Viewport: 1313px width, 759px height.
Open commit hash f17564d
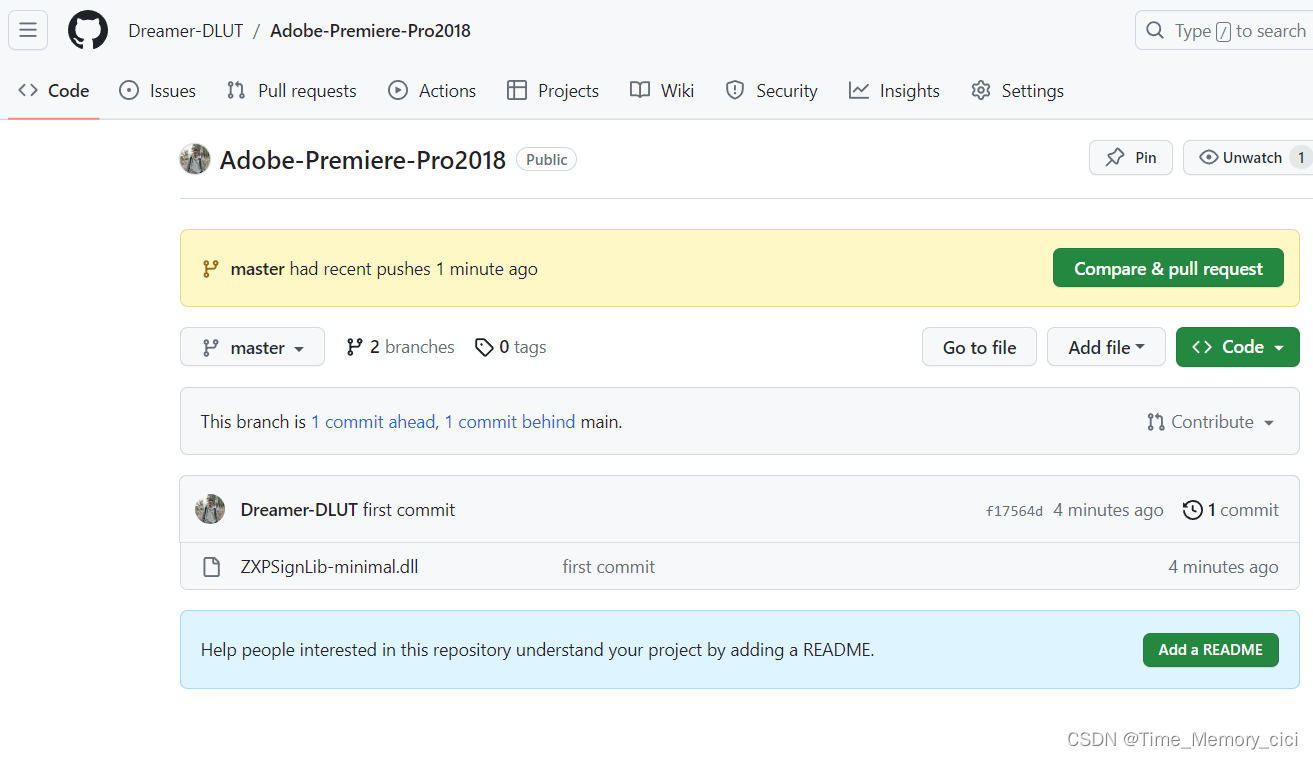[1014, 511]
